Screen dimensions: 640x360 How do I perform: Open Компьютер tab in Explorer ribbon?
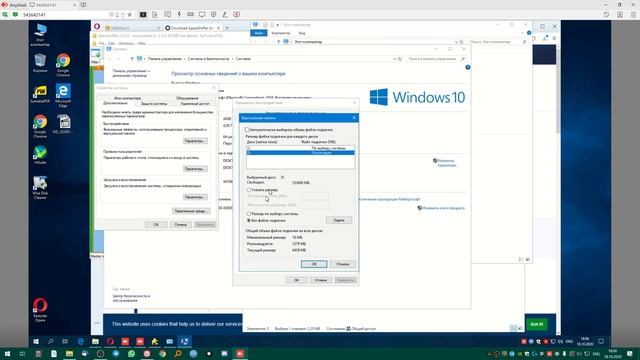point(280,33)
